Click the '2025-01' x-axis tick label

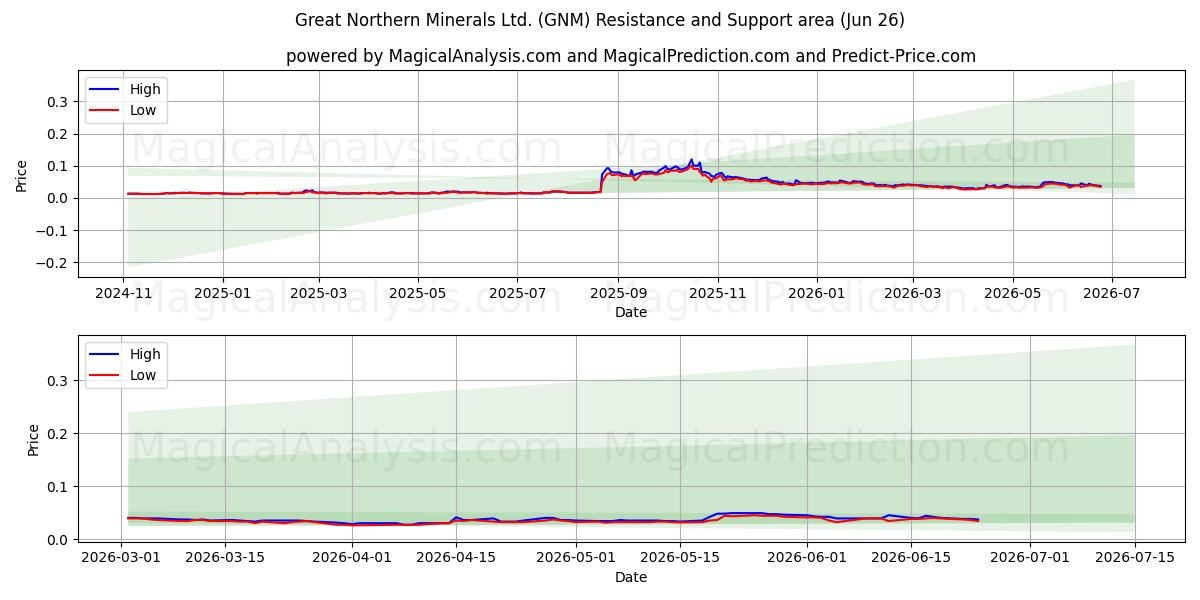point(222,294)
